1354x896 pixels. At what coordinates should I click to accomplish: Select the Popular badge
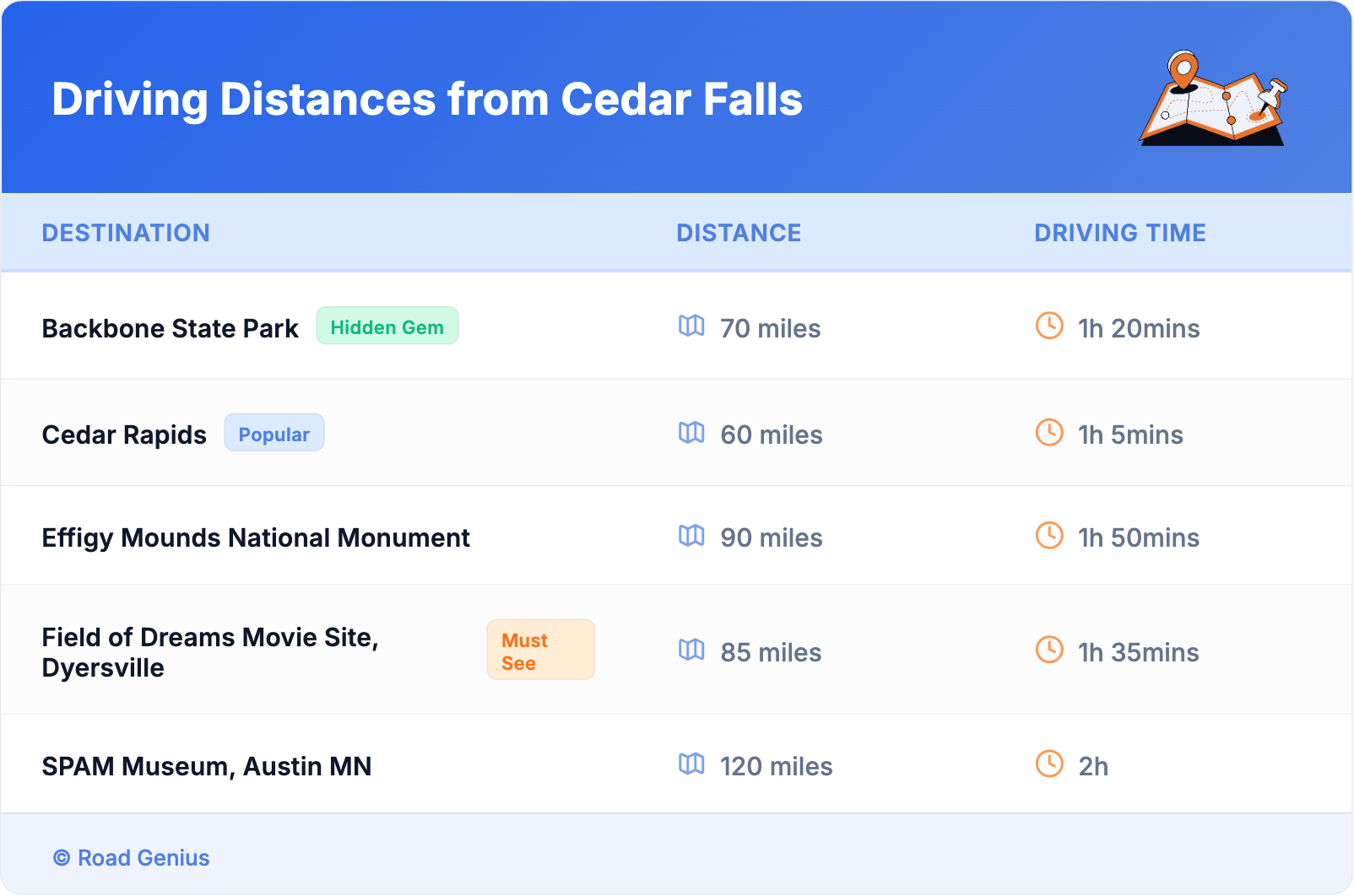(274, 434)
